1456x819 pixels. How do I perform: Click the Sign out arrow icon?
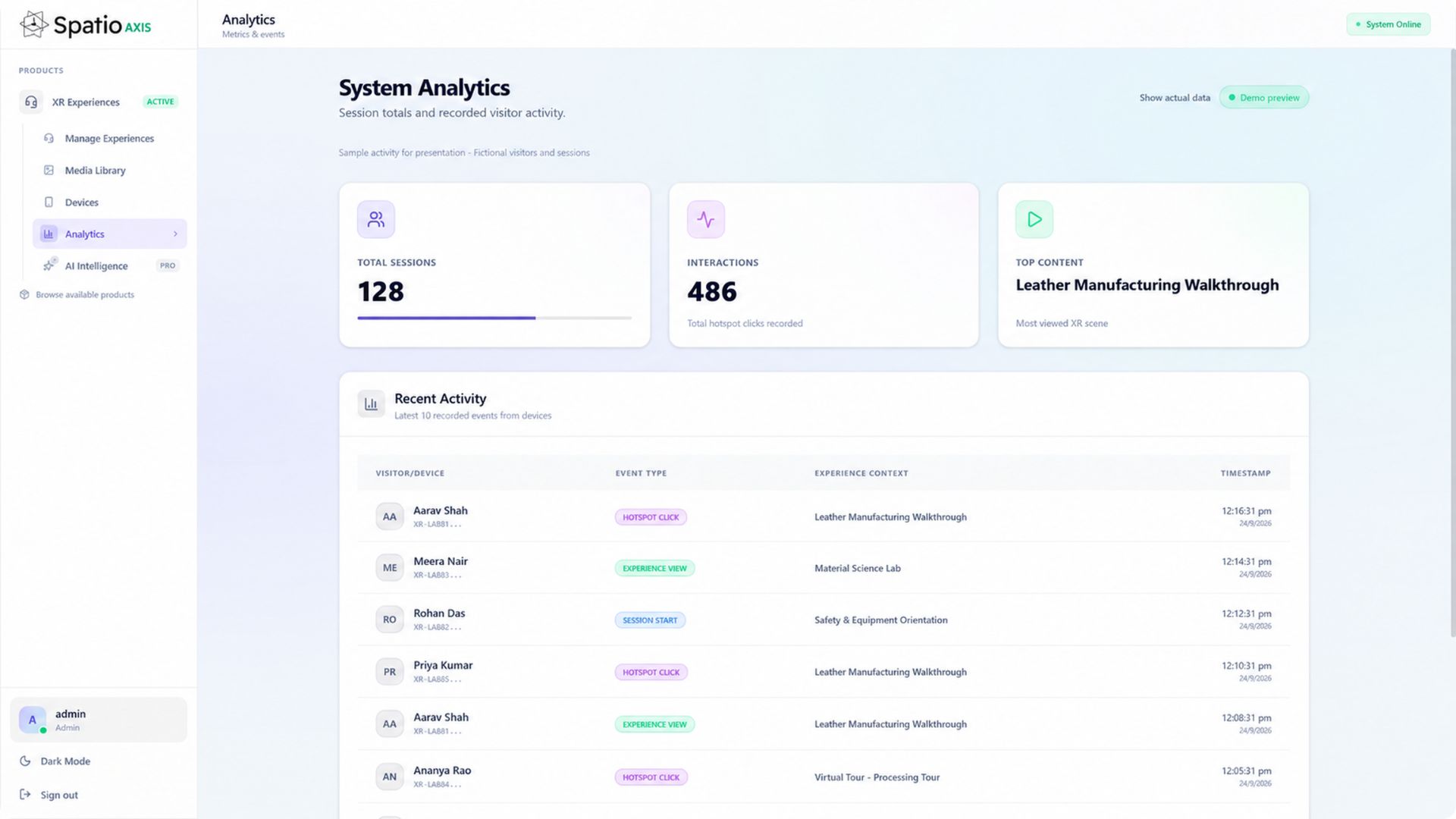[x=25, y=794]
